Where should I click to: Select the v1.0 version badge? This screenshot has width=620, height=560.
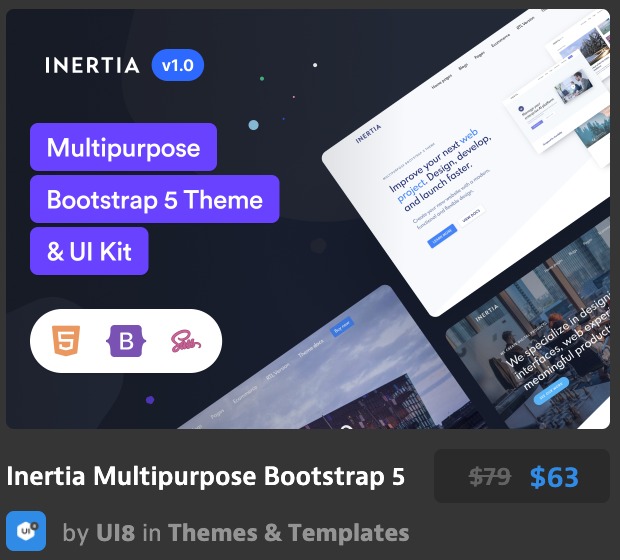point(178,66)
